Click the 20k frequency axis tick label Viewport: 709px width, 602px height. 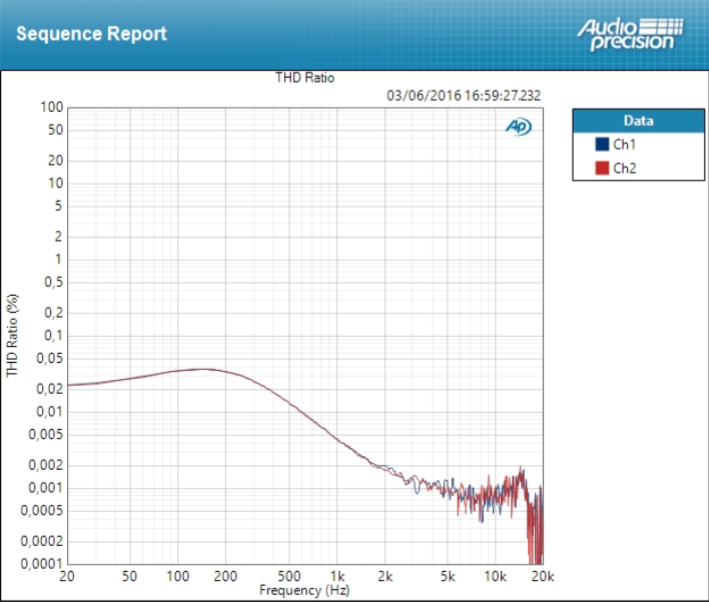(543, 576)
